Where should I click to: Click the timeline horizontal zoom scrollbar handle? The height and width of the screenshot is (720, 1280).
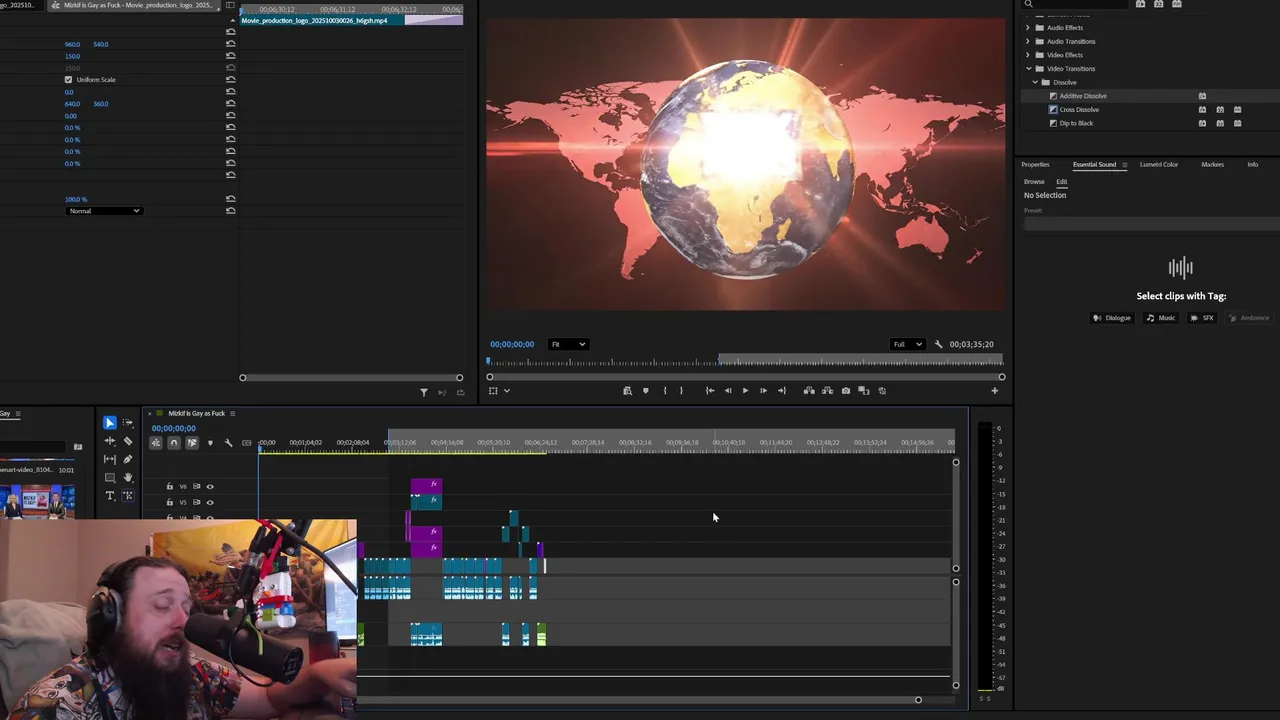click(918, 700)
